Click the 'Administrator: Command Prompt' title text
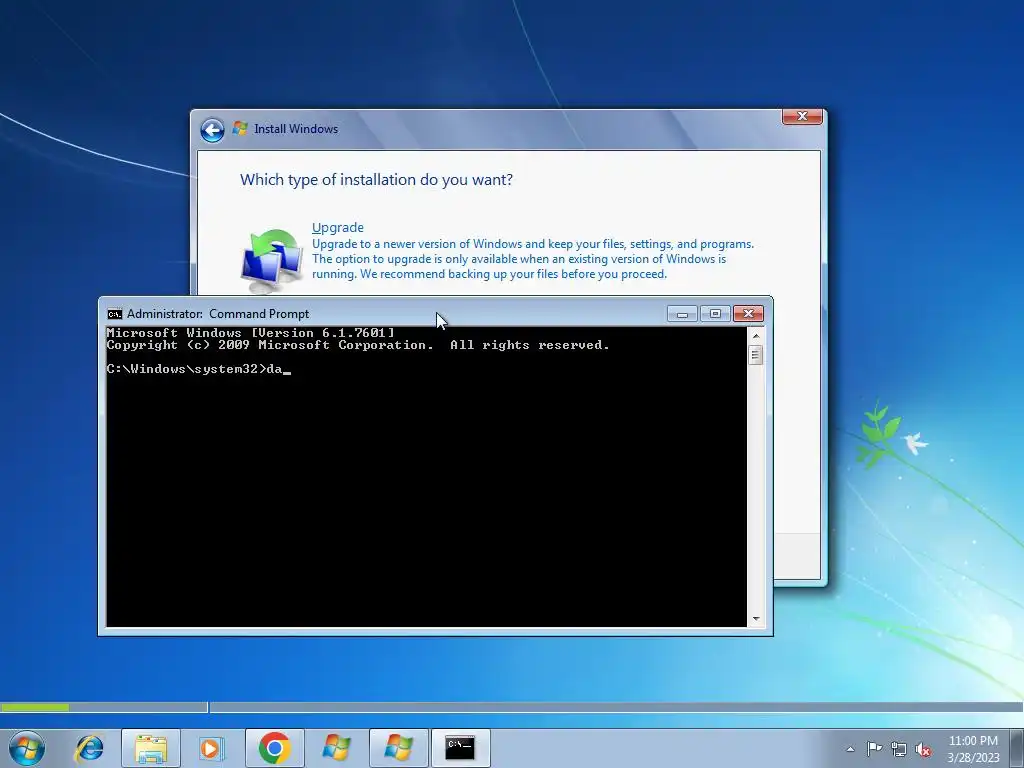1024x768 pixels. click(217, 314)
